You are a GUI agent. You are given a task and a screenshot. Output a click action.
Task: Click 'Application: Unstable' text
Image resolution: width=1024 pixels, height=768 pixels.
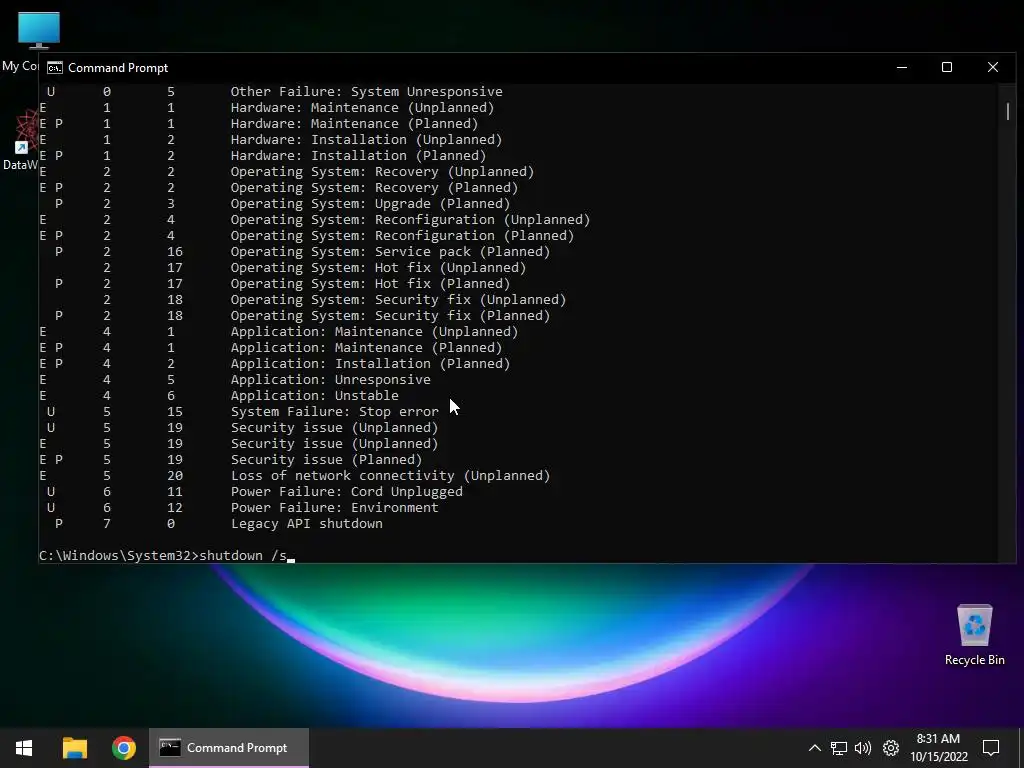314,396
